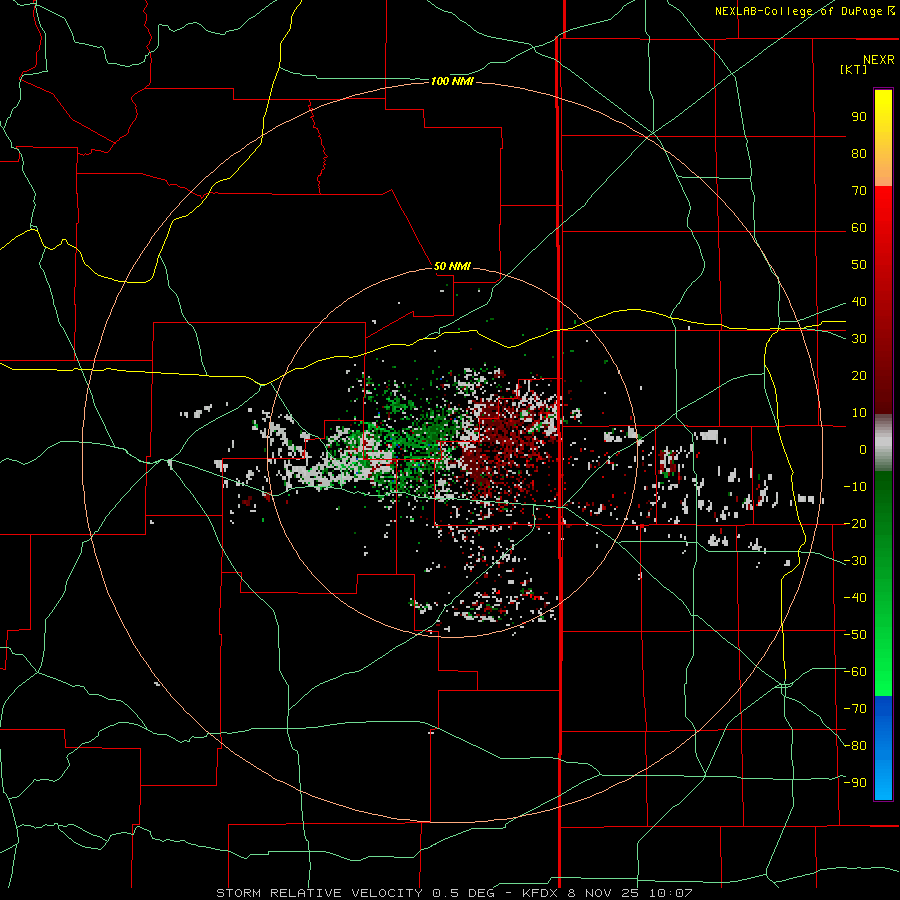Click the 50 value on the velocity scale

(859, 265)
